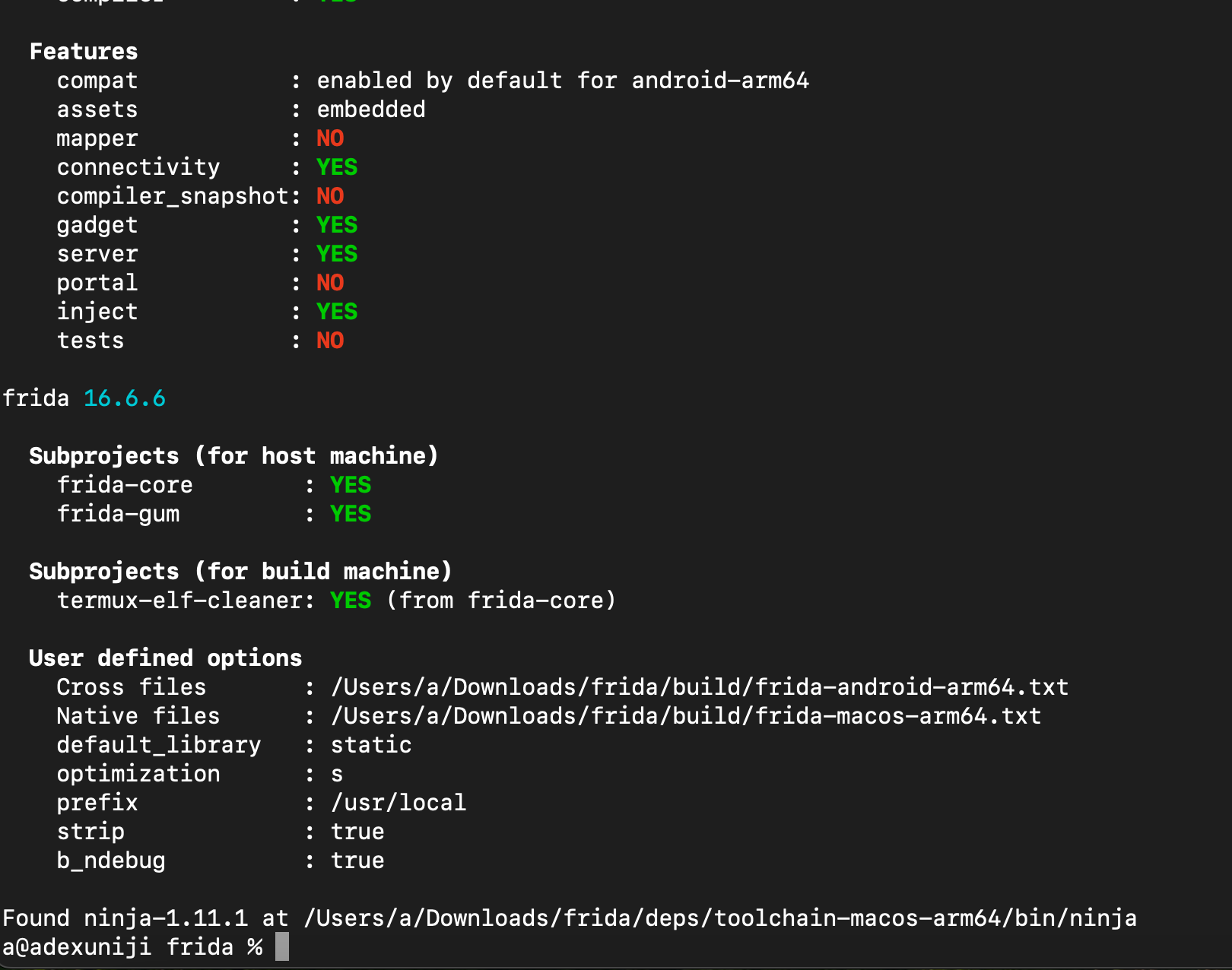Click the NO value beside portal
Image resolution: width=1232 pixels, height=970 pixels.
click(x=330, y=283)
